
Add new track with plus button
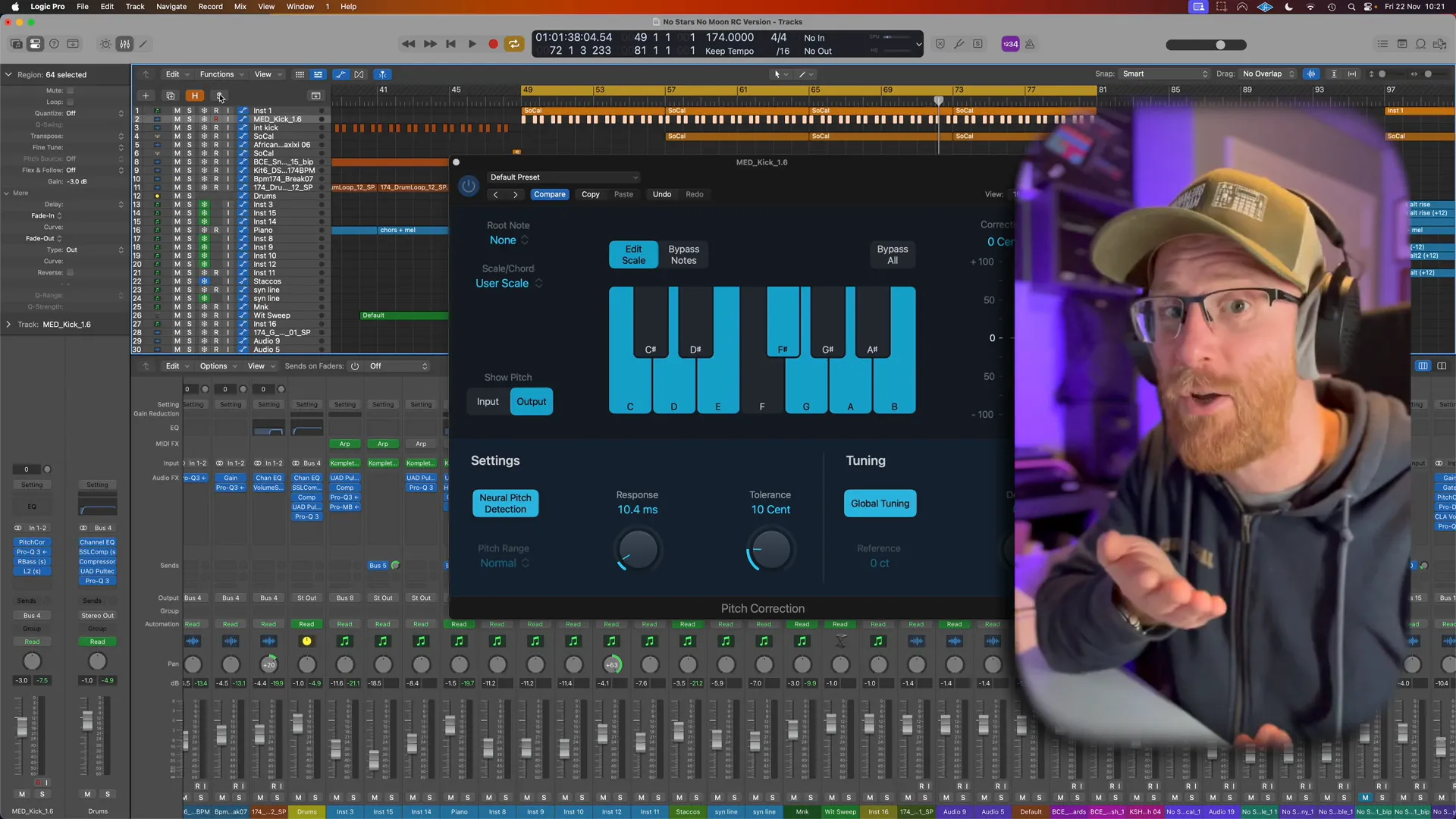146,96
